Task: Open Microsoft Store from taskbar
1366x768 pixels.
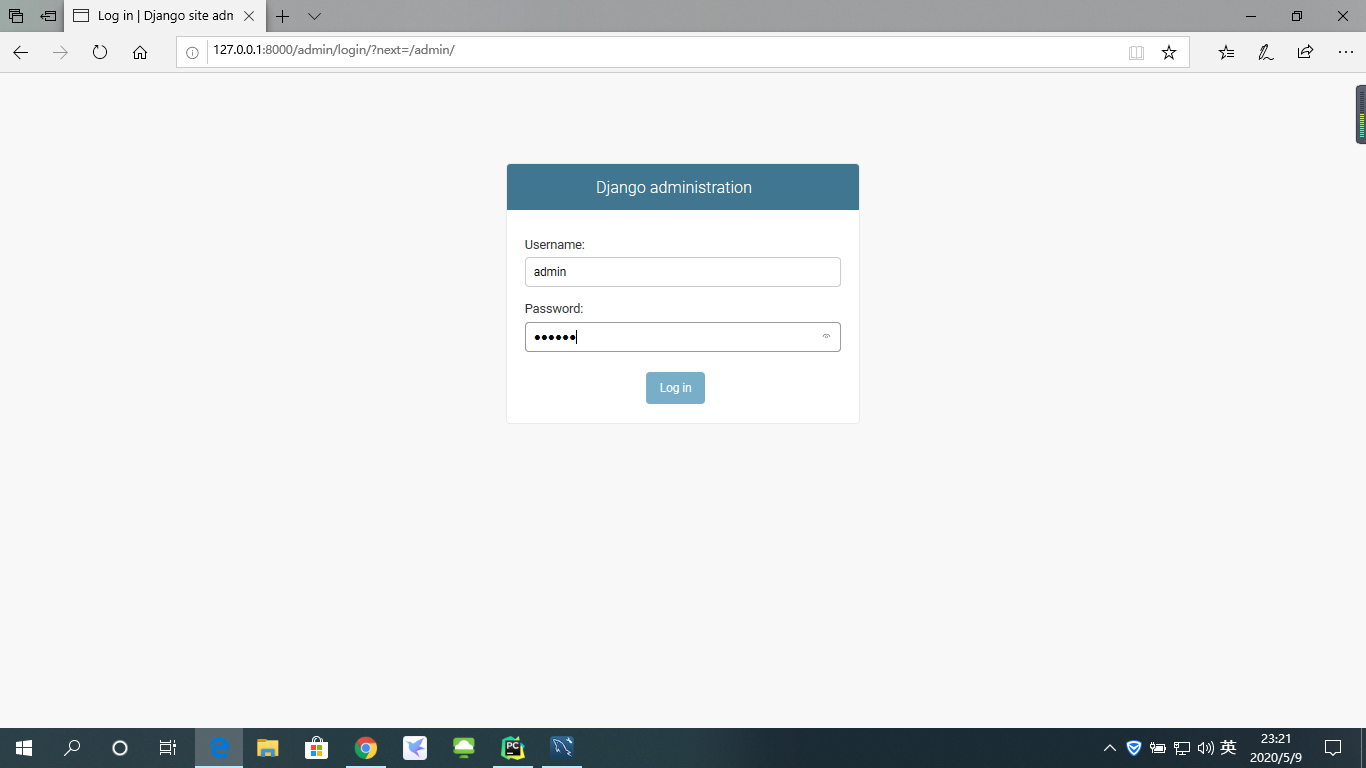Action: click(x=316, y=747)
